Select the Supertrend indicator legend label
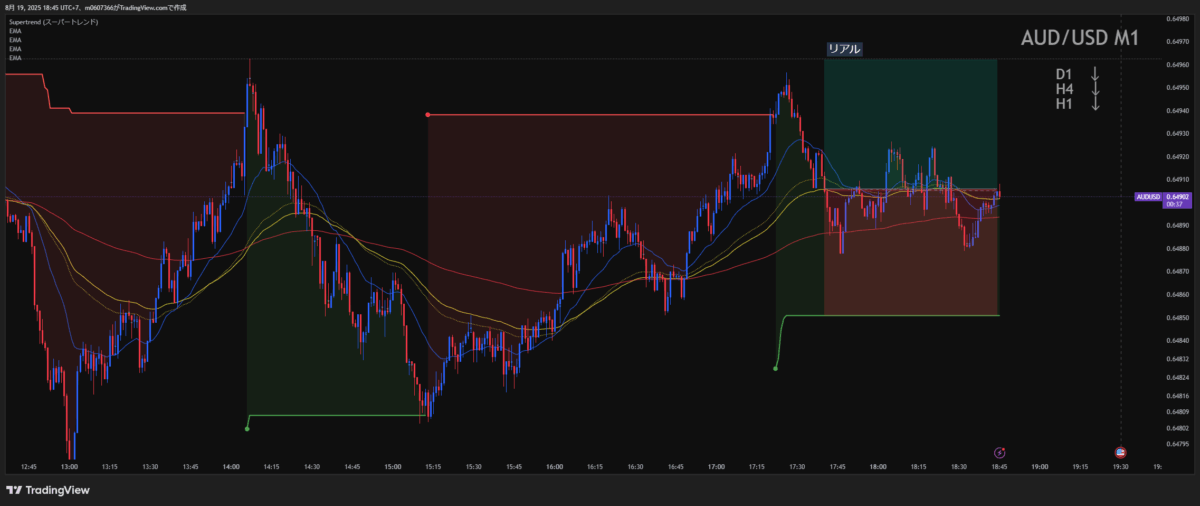The height and width of the screenshot is (506, 1200). tap(53, 21)
